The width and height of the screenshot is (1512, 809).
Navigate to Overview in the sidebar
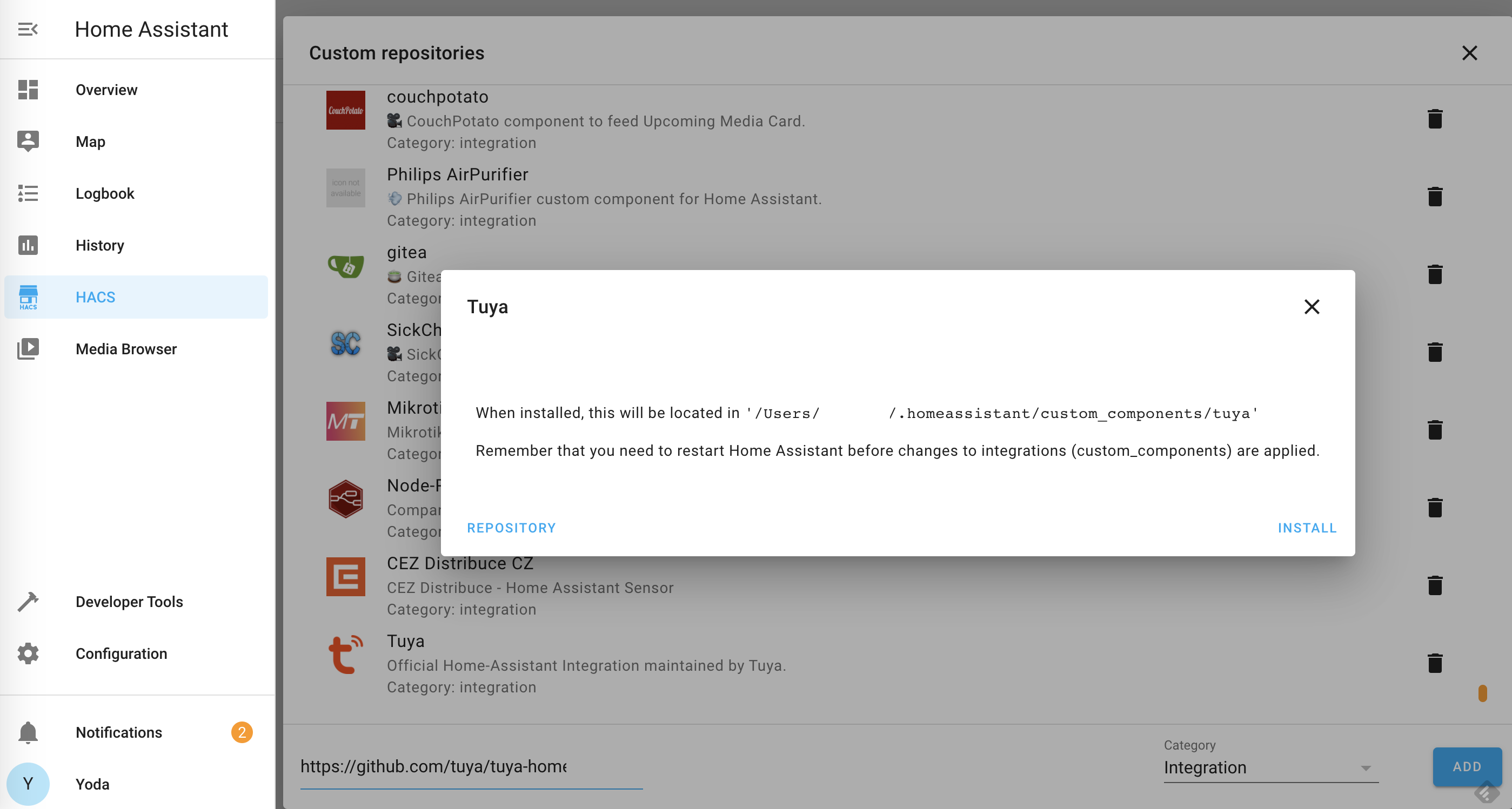pos(106,89)
